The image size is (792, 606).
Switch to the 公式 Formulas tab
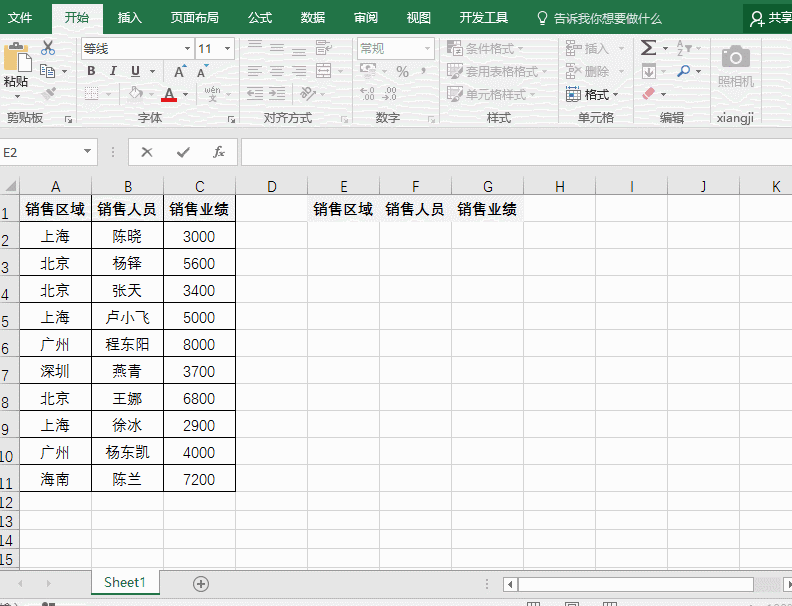tap(260, 18)
